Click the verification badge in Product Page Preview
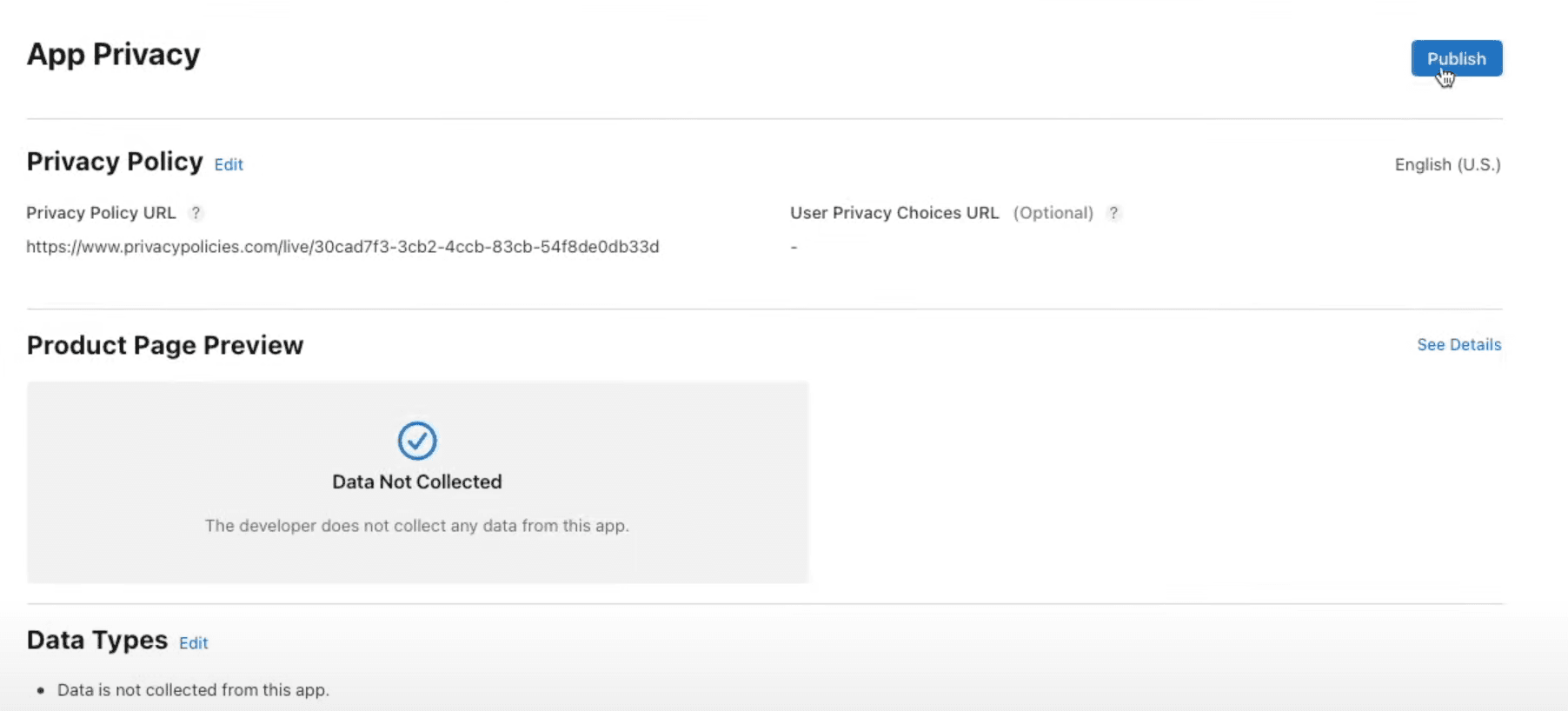This screenshot has height=711, width=1568. [416, 441]
